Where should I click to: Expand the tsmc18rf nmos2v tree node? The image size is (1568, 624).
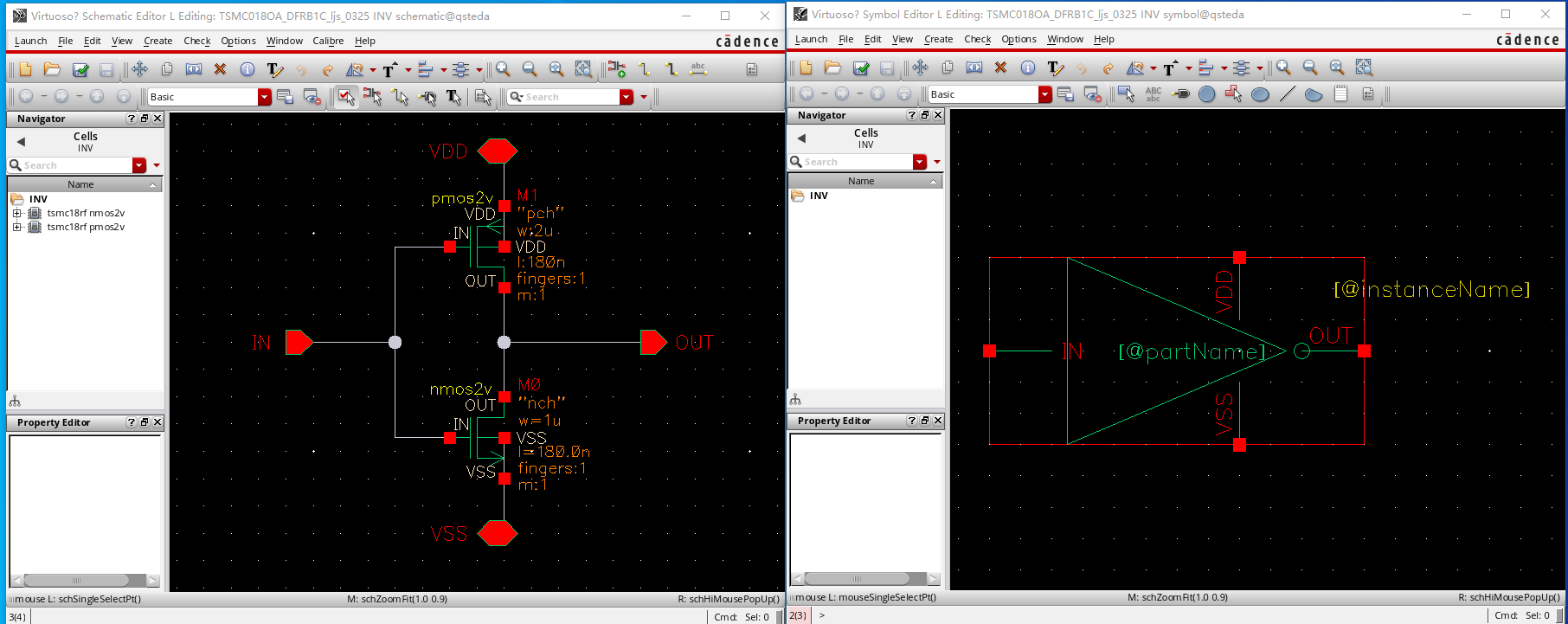[x=16, y=213]
